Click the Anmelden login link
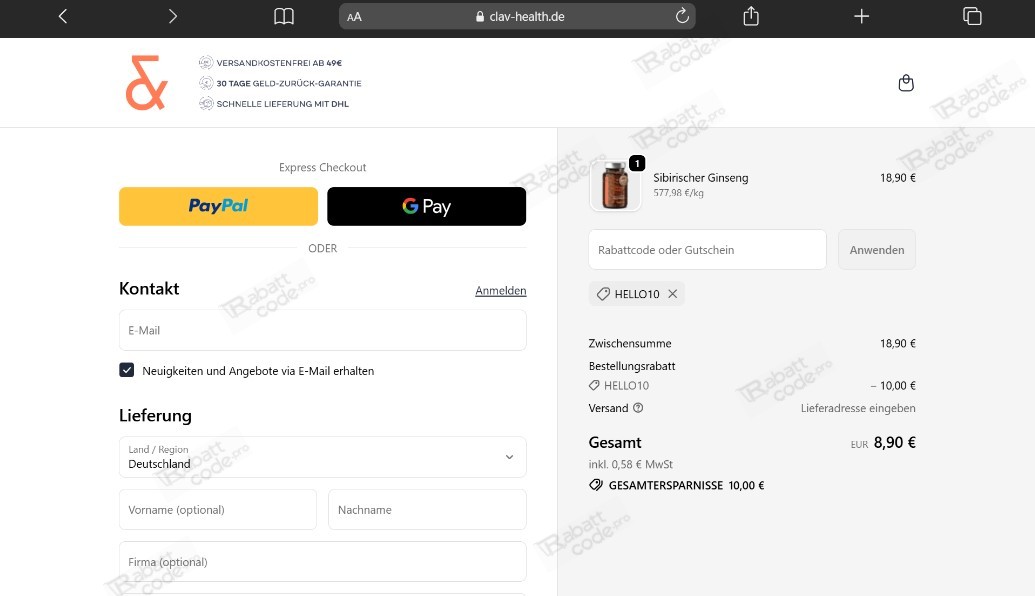This screenshot has height=596, width=1035. click(500, 290)
